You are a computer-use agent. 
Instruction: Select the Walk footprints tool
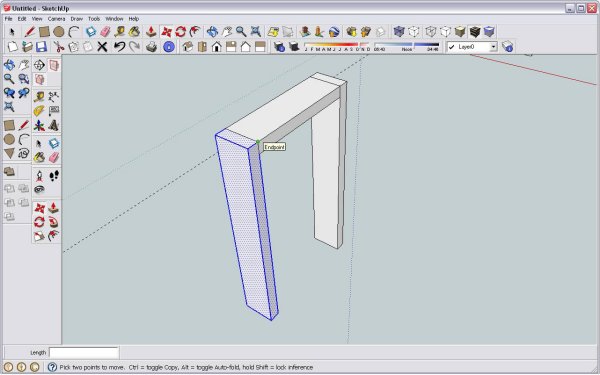pos(54,176)
